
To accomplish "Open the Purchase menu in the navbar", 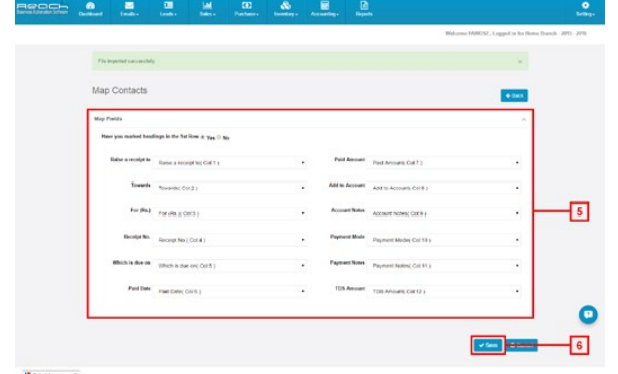I will pos(246,9).
